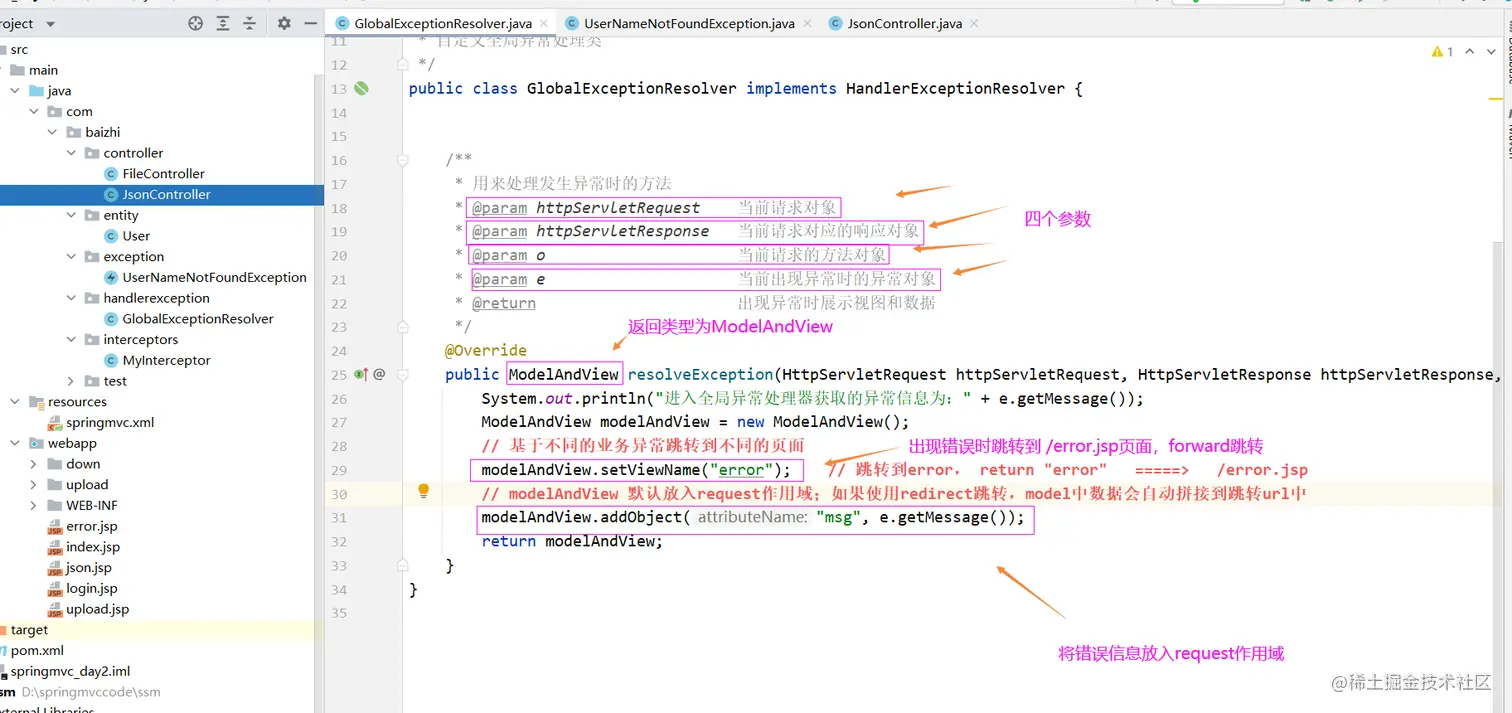Select the src folder
The image size is (1512, 713).
click(19, 49)
